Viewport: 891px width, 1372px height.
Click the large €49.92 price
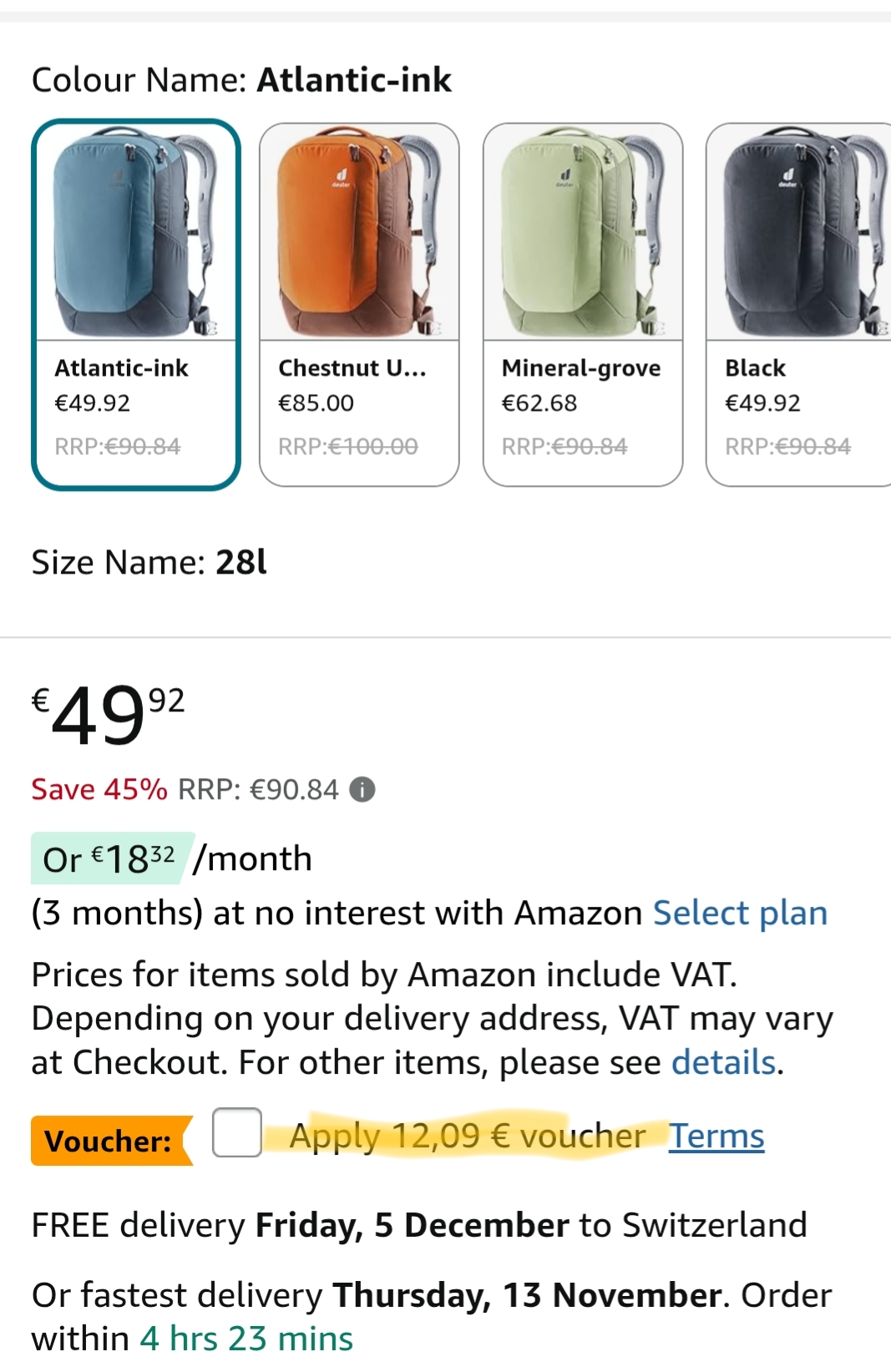click(109, 715)
